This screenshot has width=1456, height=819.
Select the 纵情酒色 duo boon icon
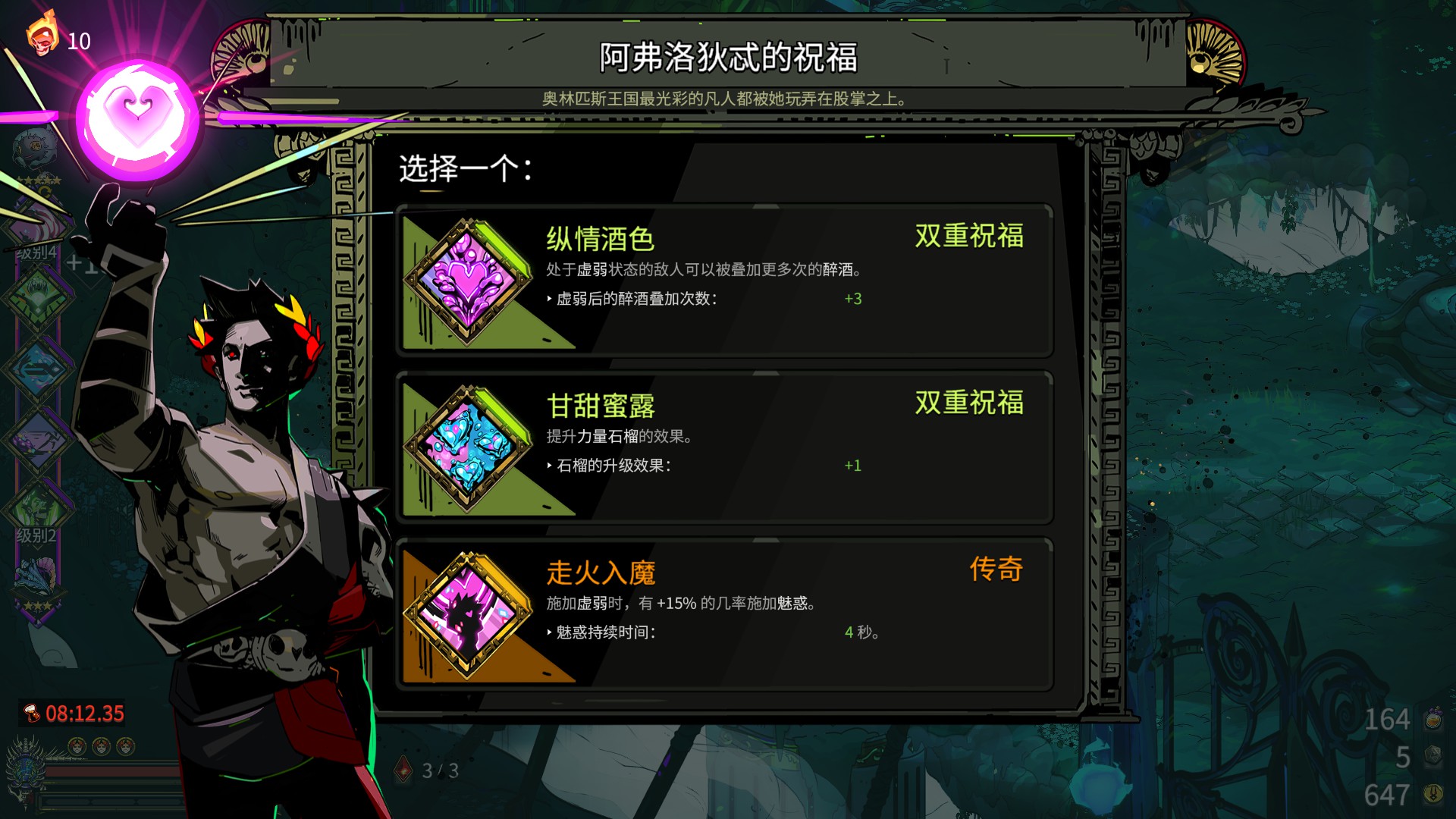click(x=468, y=282)
